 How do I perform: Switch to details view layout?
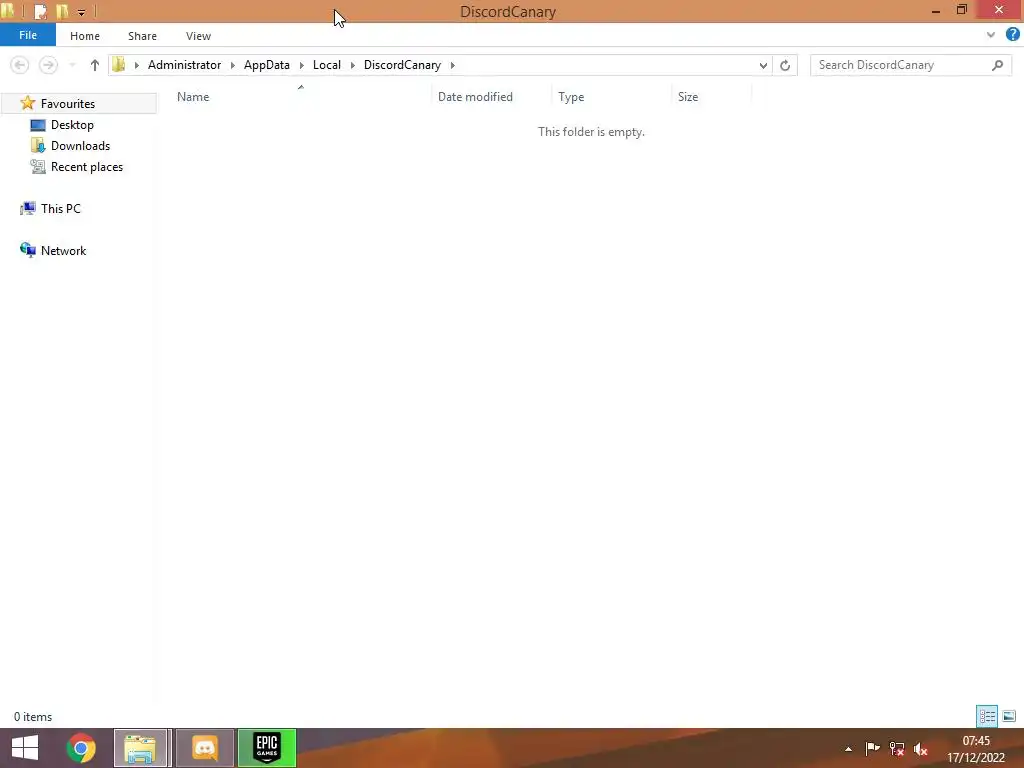987,716
